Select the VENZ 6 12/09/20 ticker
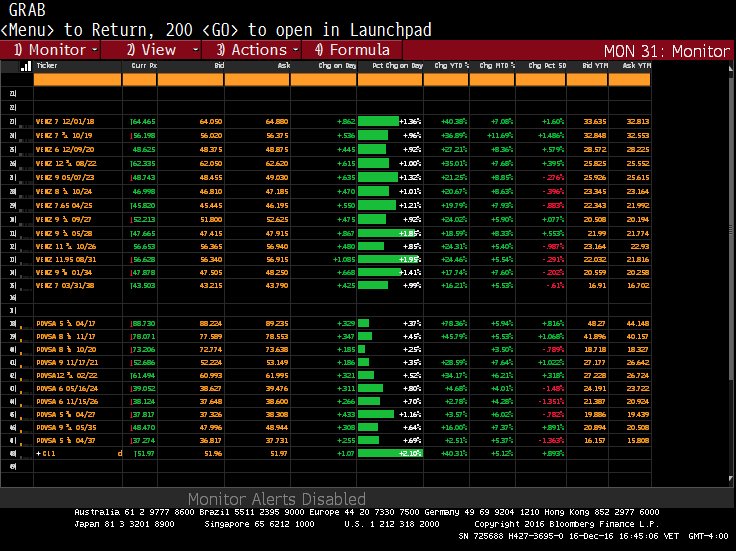Viewport: 736px width, 551px height. [65, 150]
